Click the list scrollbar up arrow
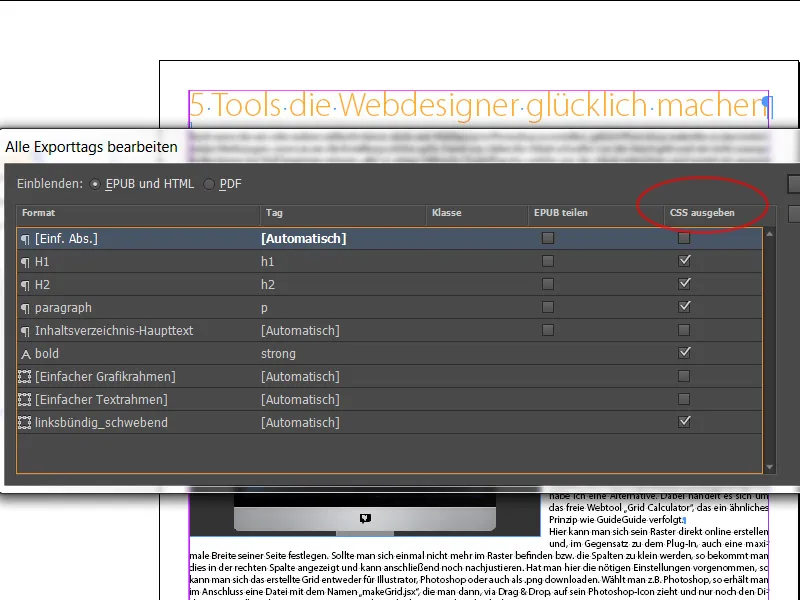The width and height of the screenshot is (800, 600). 769,234
